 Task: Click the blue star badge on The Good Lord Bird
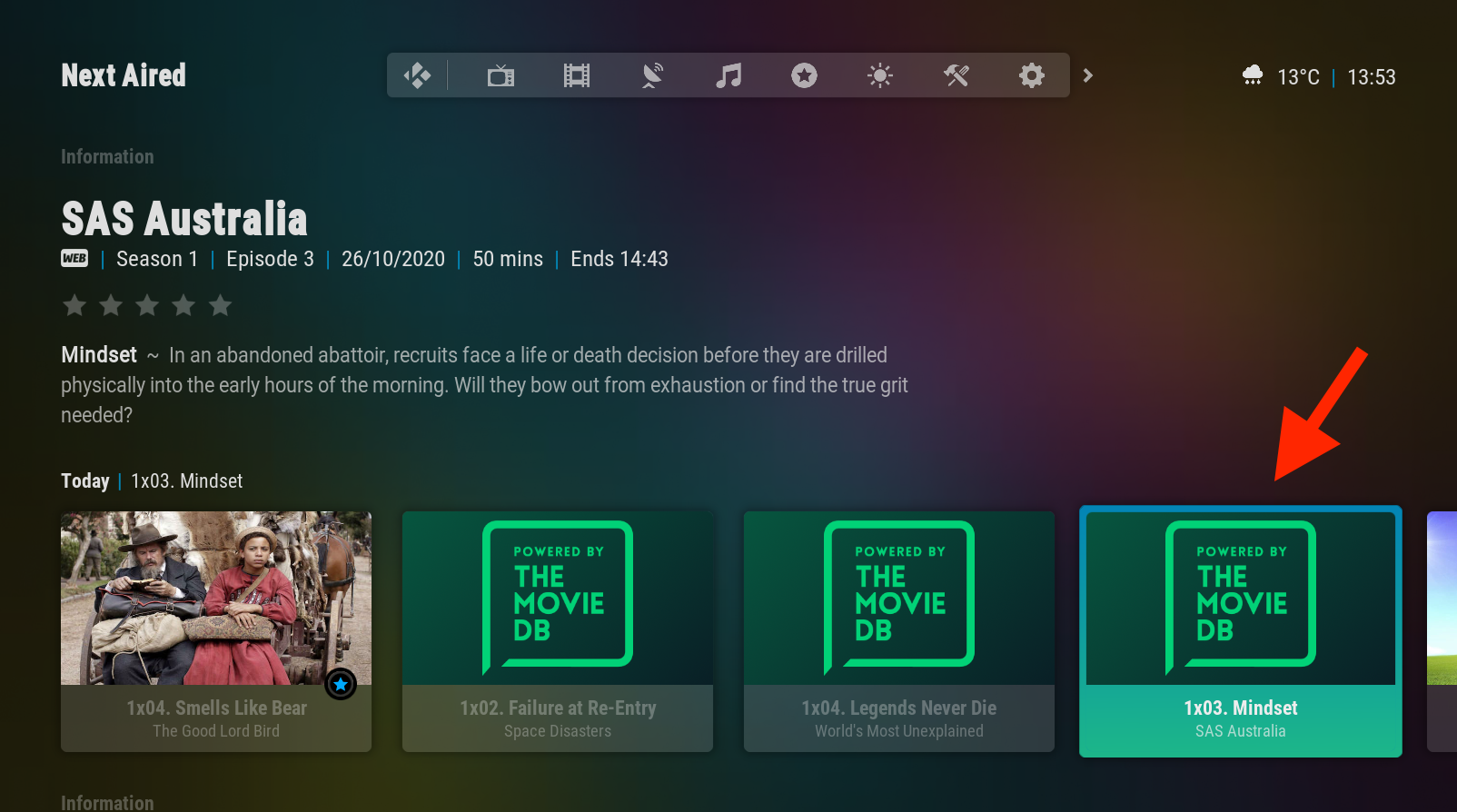pyautogui.click(x=341, y=684)
